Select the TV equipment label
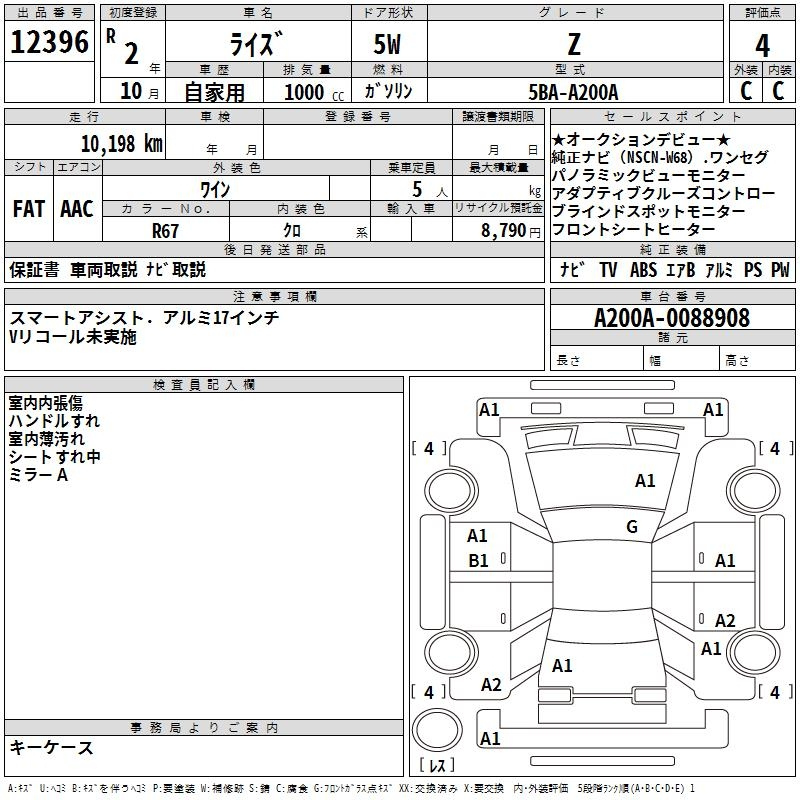The image size is (800, 800). pyautogui.click(x=608, y=270)
